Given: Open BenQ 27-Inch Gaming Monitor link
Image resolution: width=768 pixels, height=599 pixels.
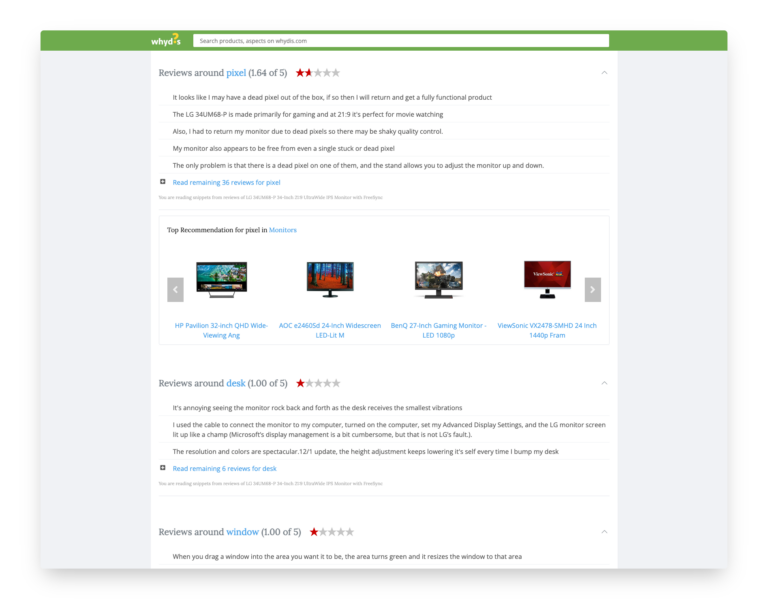Looking at the screenshot, I should tap(438, 330).
